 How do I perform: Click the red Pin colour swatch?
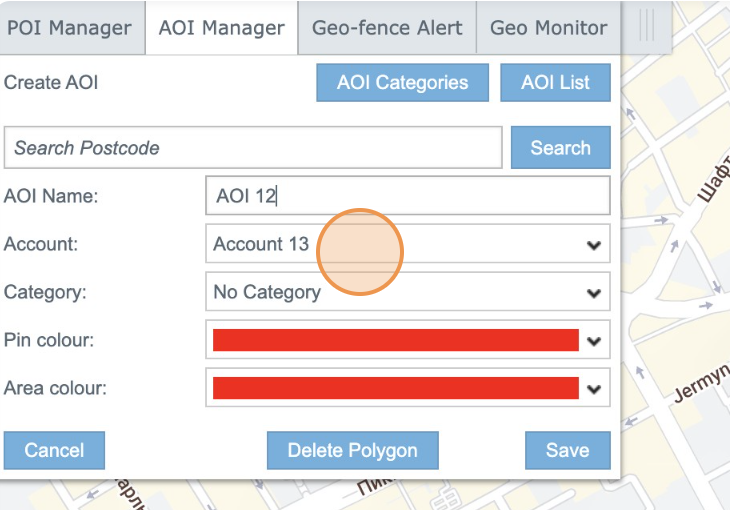395,341
